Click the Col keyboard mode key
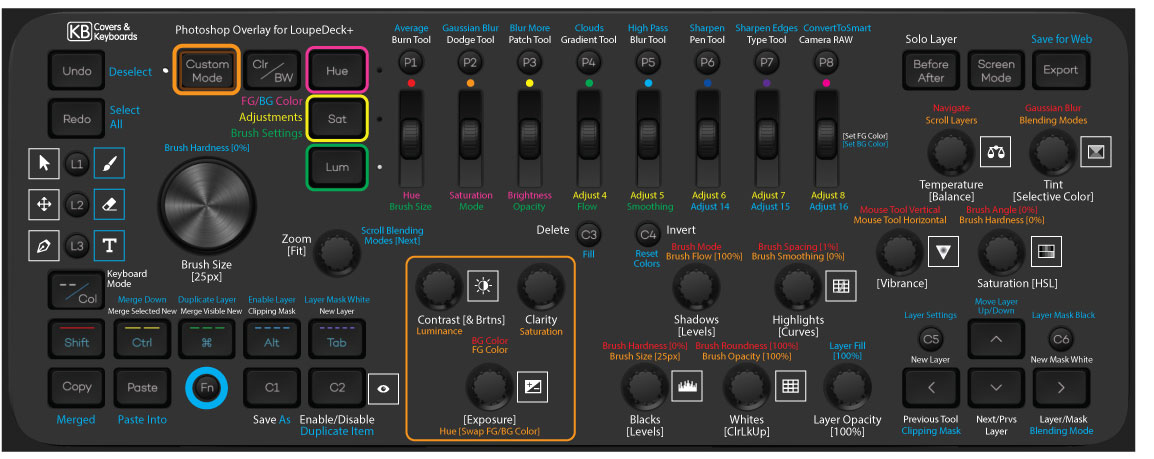Image resolution: width=1154 pixels, height=459 pixels. [x=77, y=291]
